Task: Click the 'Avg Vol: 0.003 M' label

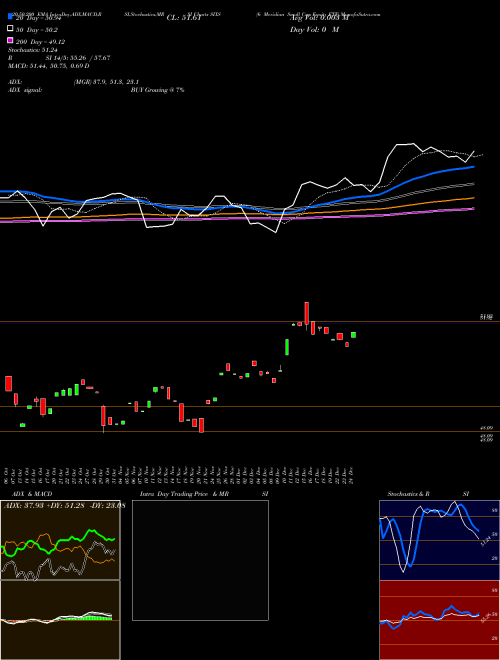Action: click(x=319, y=18)
